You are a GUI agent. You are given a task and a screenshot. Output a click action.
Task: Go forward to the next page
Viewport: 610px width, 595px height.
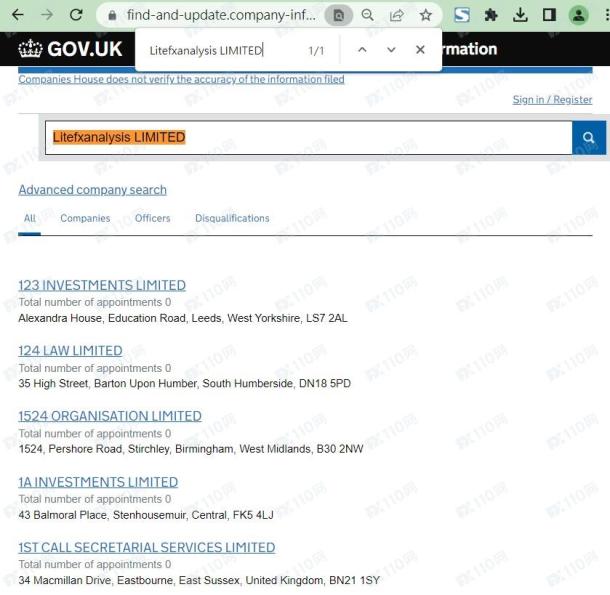[47, 15]
